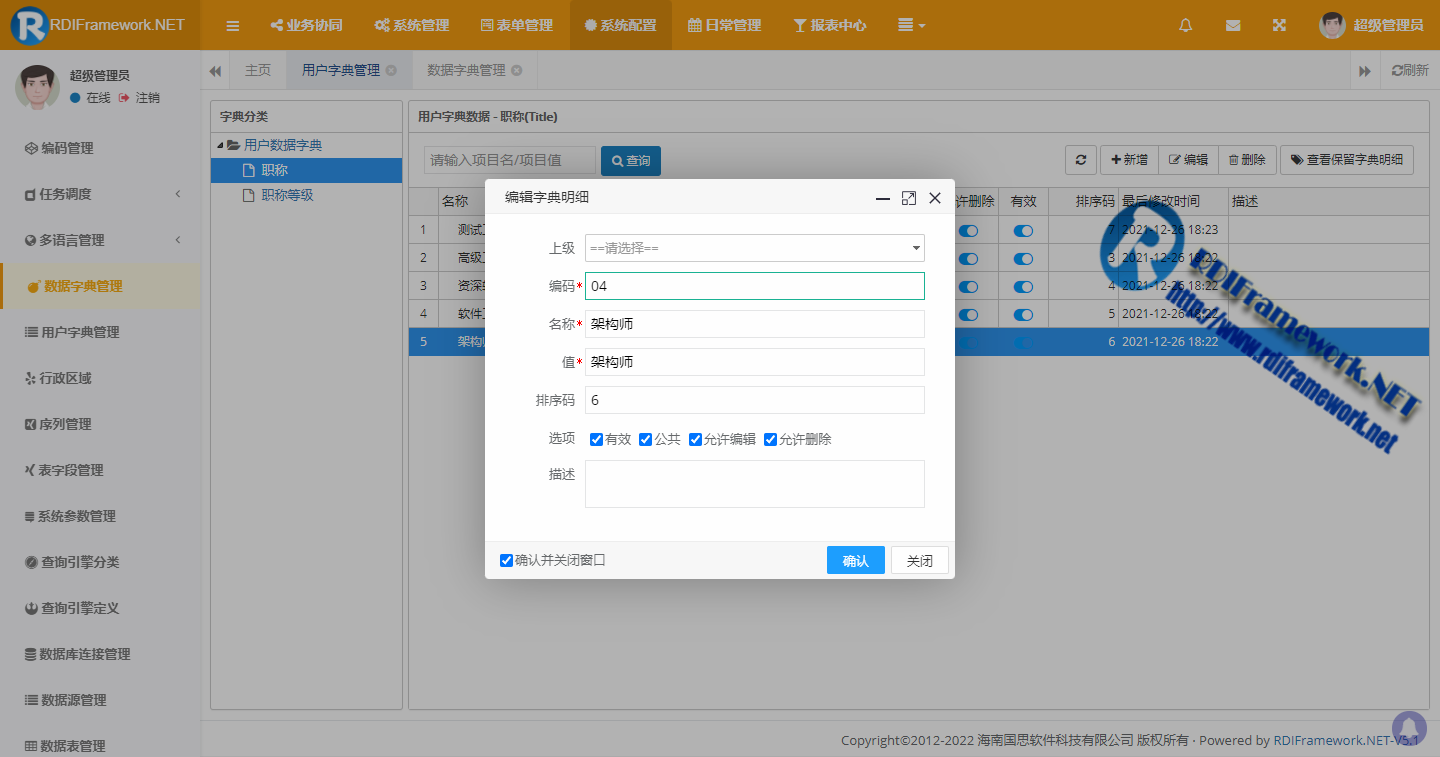This screenshot has height=757, width=1440.
Task: Toggle the 允许删除 checkbox
Action: click(770, 439)
